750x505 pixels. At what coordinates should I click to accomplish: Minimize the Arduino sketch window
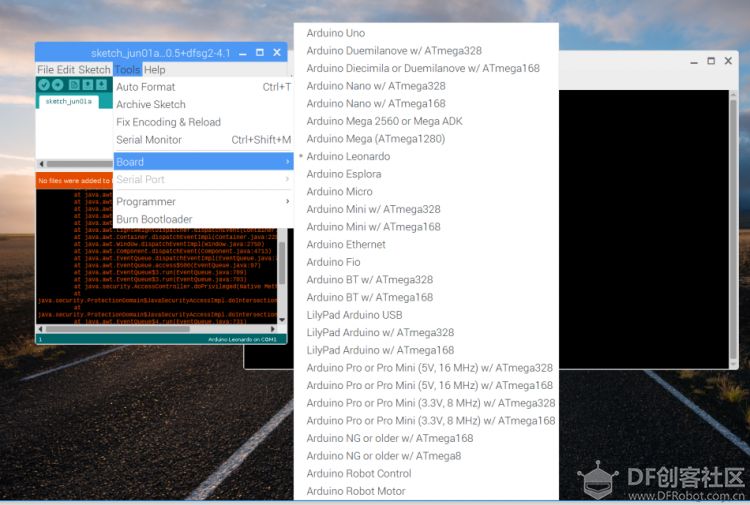click(x=243, y=53)
